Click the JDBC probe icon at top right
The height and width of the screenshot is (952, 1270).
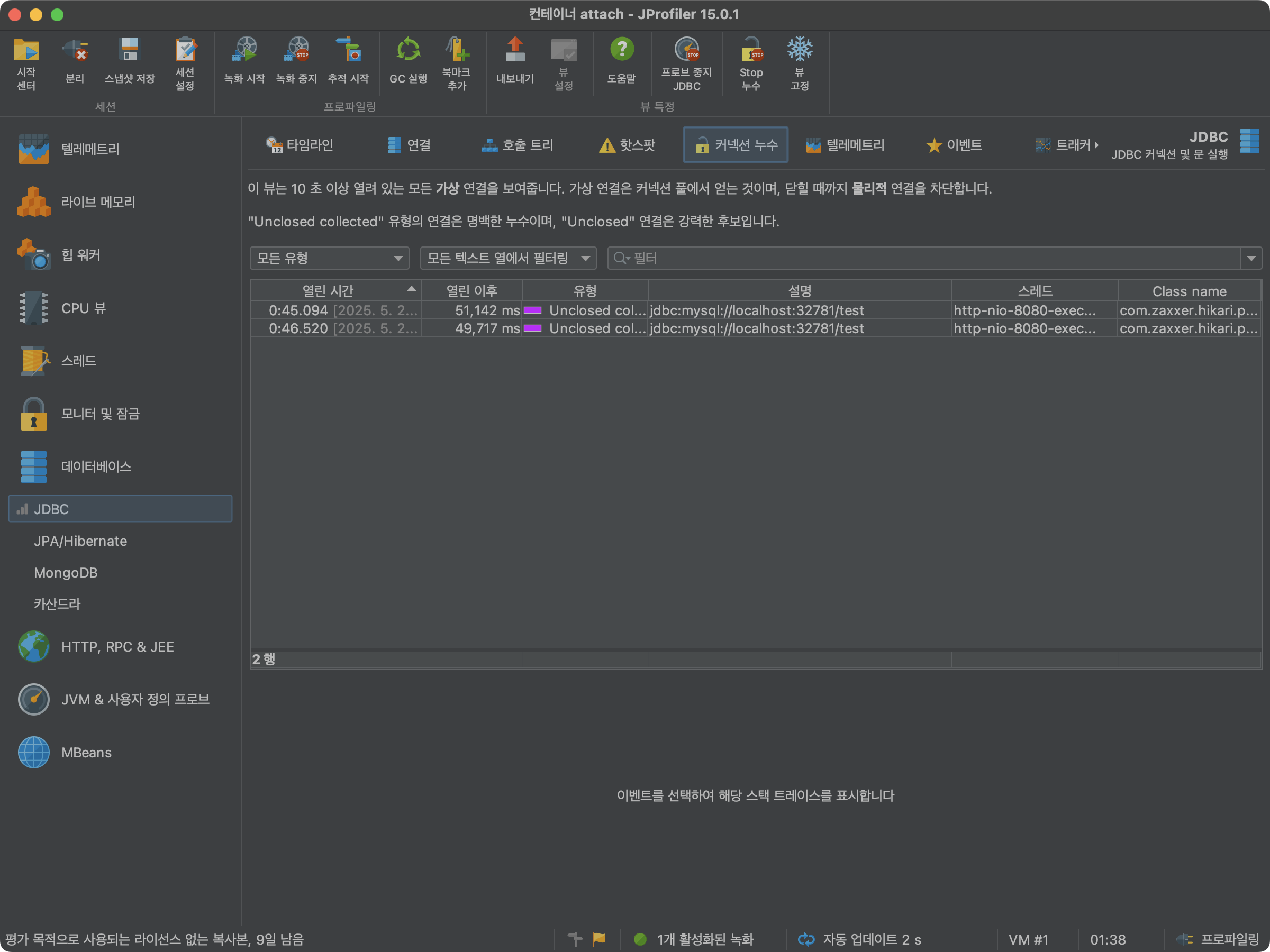(x=1250, y=141)
